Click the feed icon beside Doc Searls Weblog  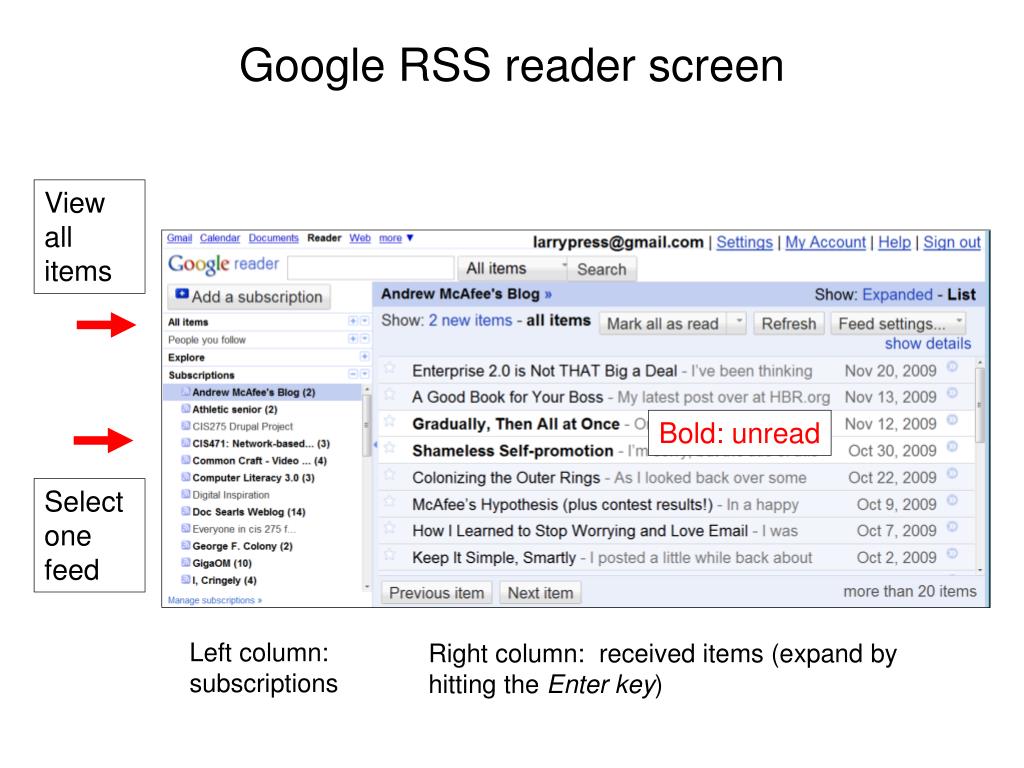point(185,511)
